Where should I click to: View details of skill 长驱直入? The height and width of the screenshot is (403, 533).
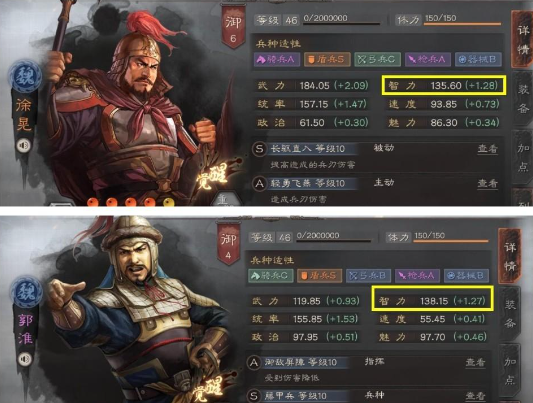[487, 149]
